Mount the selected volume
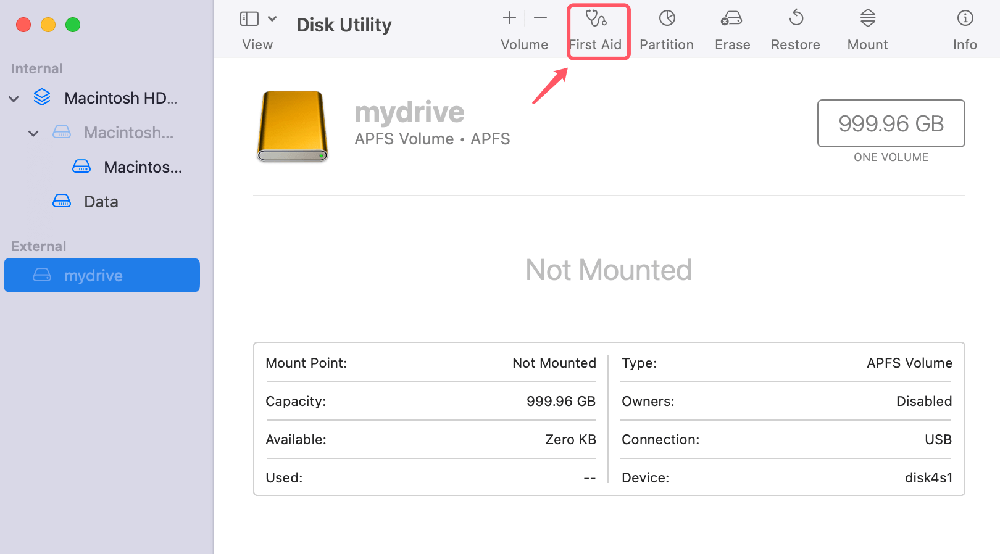This screenshot has width=1000, height=554. coord(867,19)
